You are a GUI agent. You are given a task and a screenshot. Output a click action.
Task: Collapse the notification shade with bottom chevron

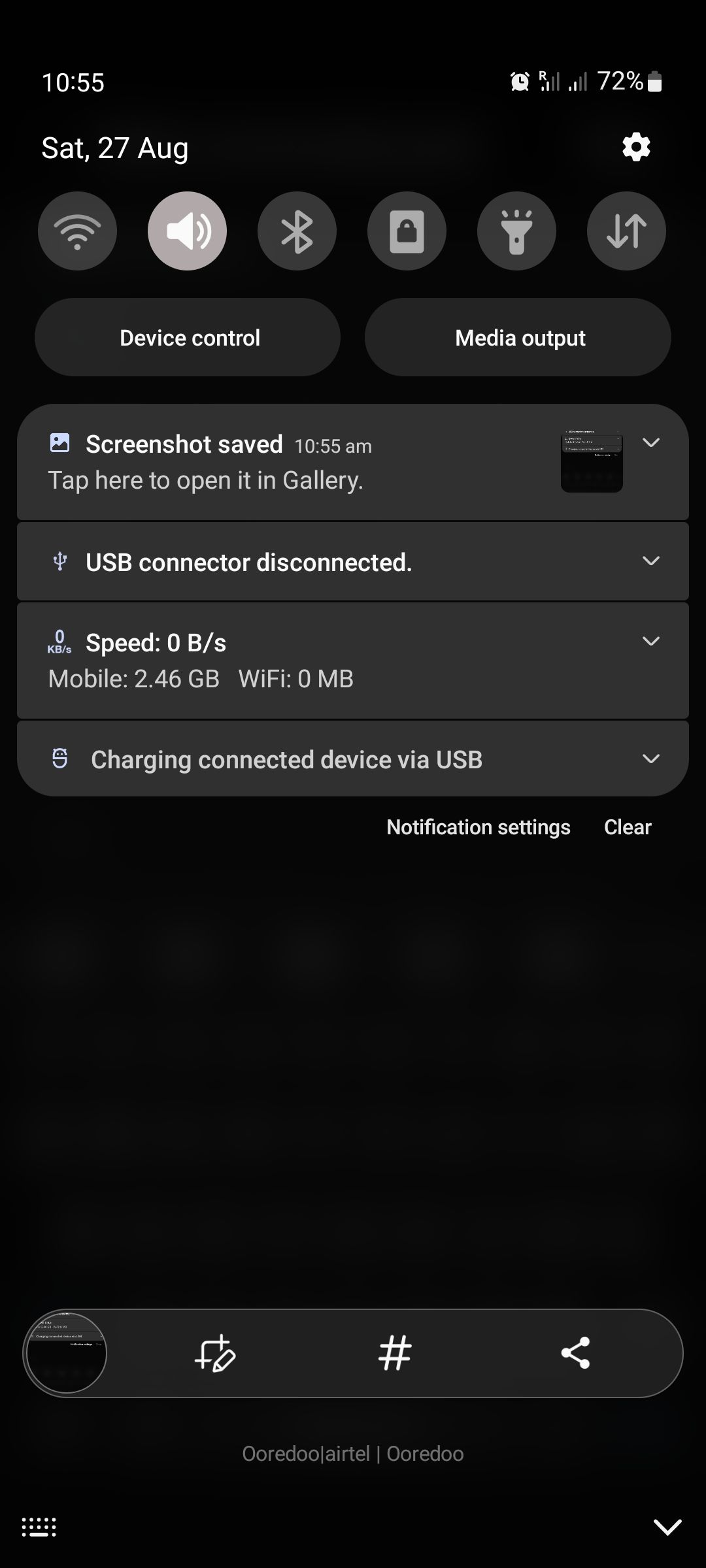(x=667, y=1527)
